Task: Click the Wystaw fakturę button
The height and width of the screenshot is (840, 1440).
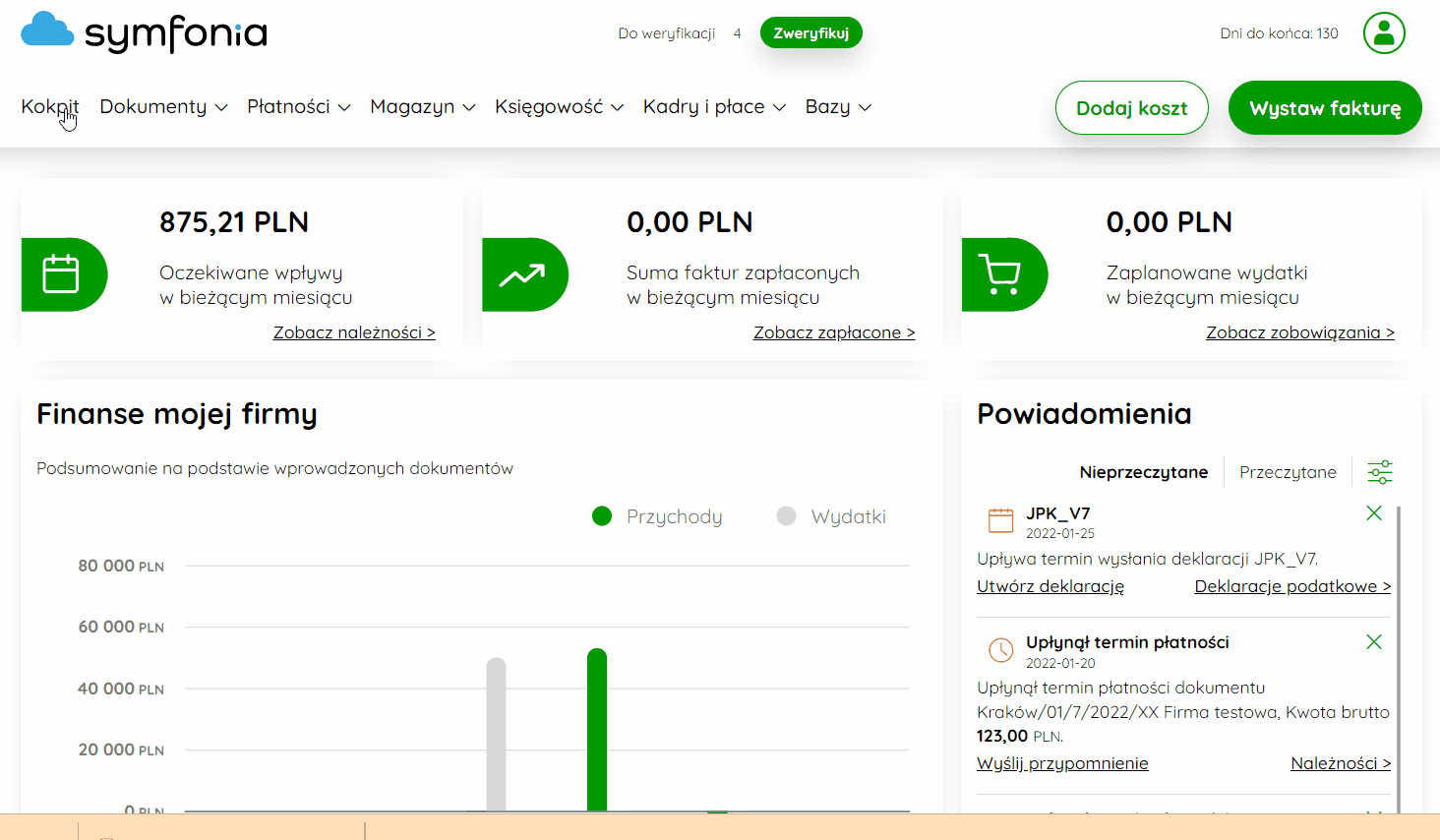Action: pyautogui.click(x=1325, y=108)
